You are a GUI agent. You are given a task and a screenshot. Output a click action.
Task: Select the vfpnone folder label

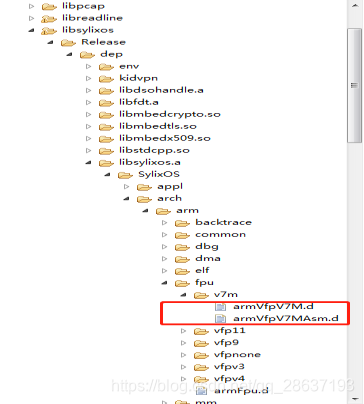click(237, 354)
